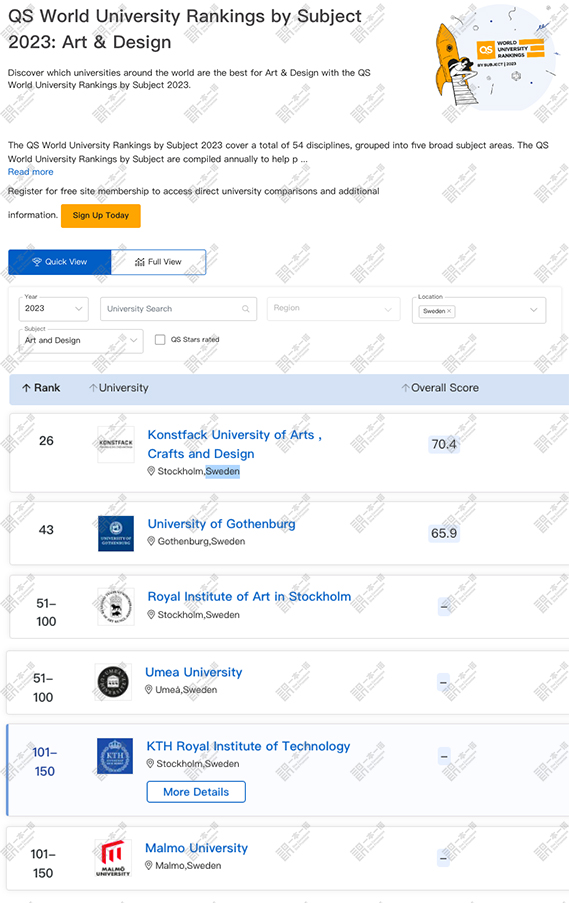Open the Region dropdown
Image resolution: width=570 pixels, height=903 pixels.
(333, 309)
